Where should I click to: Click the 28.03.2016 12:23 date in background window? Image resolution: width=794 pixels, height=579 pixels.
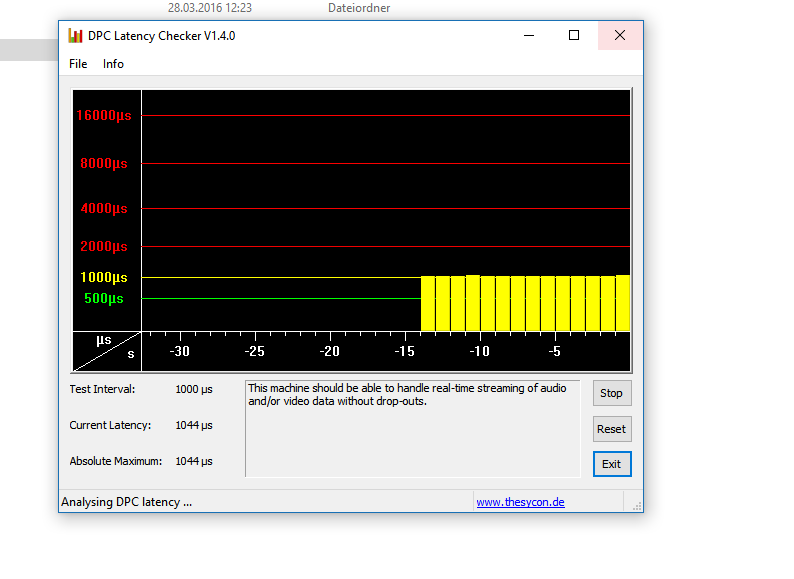click(x=210, y=8)
